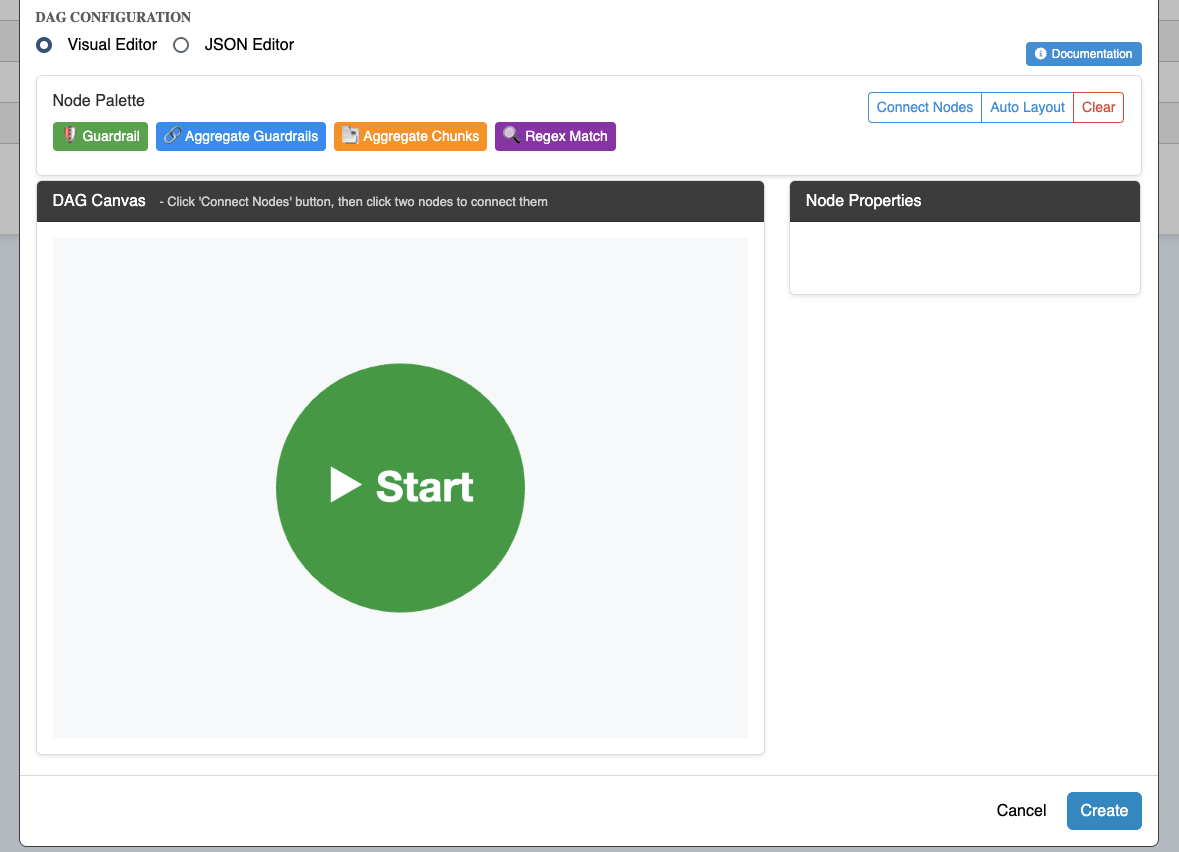Click the DAG Canvas header bar
Viewport: 1179px width, 852px height.
[x=400, y=201]
